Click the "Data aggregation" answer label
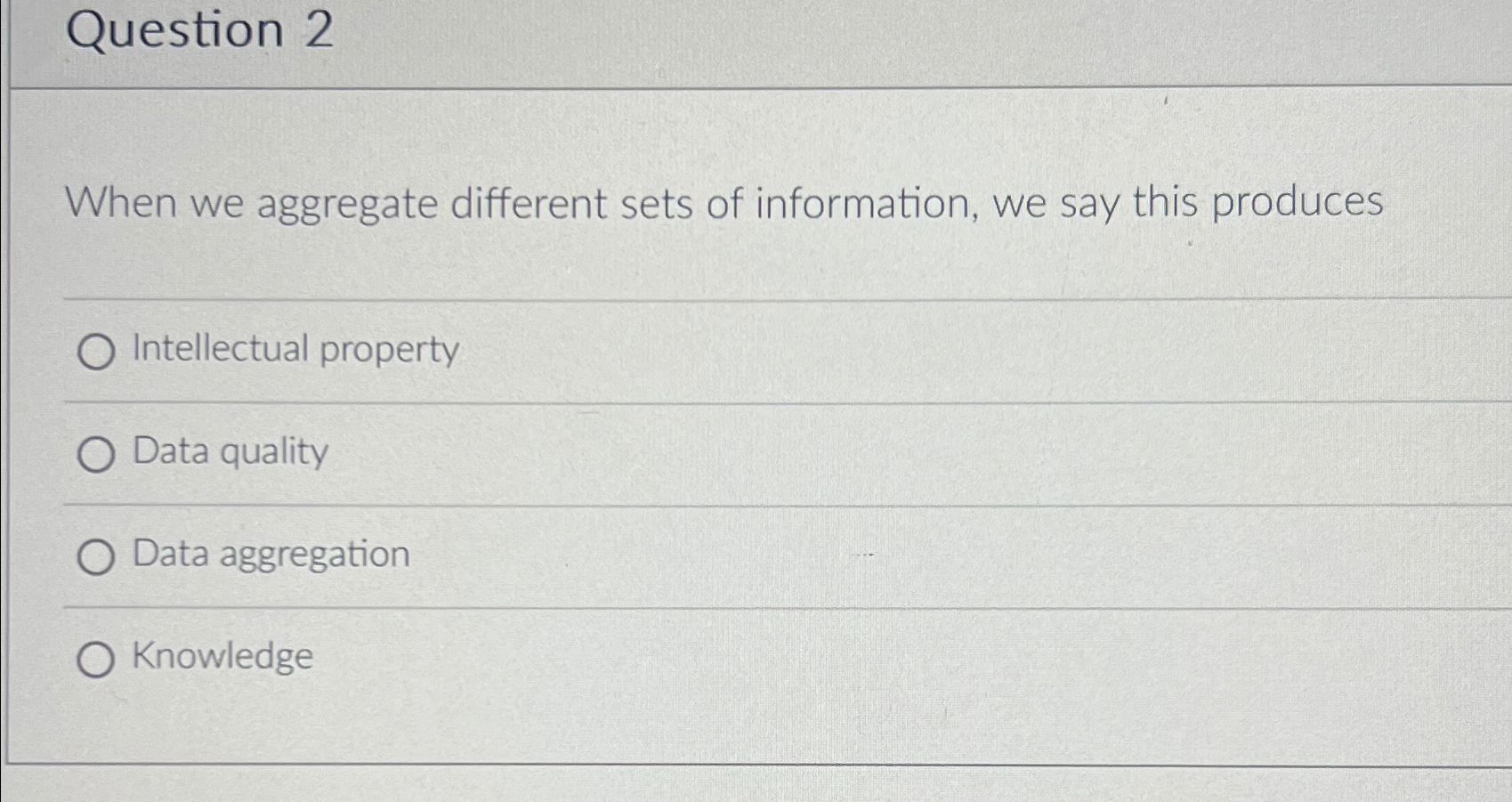Screen dimensions: 1512x802 coord(271,555)
